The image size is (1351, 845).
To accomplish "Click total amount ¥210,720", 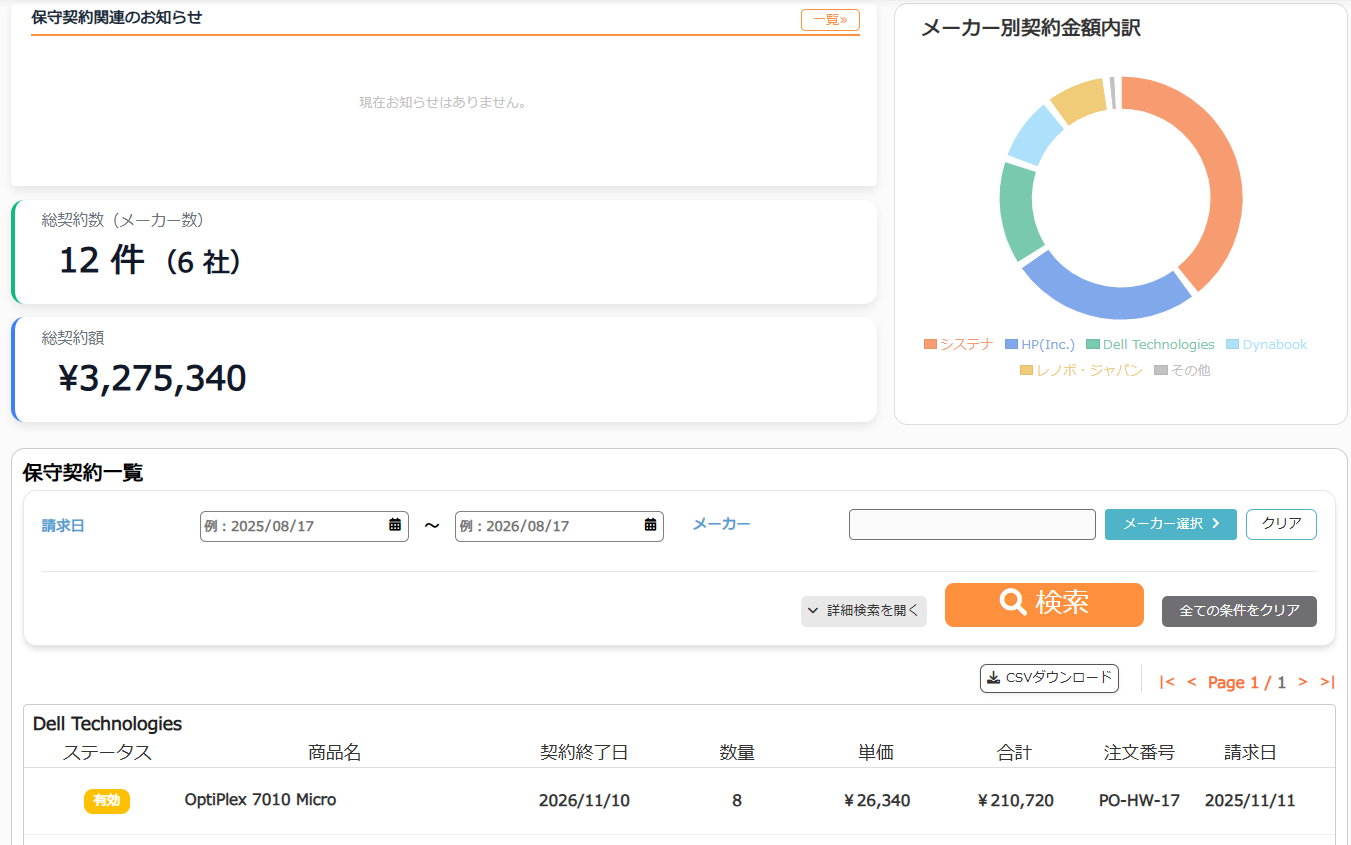I will click(x=1015, y=801).
